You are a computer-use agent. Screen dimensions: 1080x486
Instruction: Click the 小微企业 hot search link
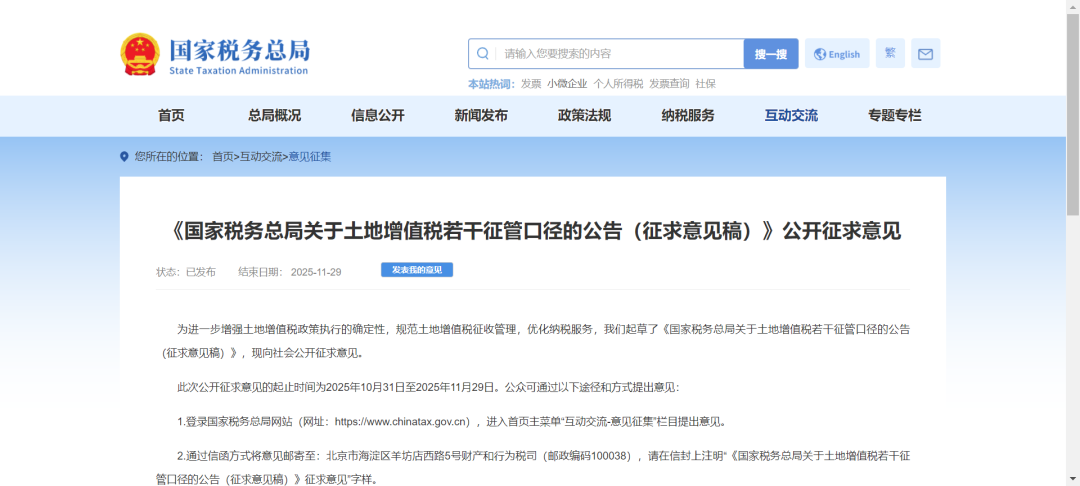[567, 84]
